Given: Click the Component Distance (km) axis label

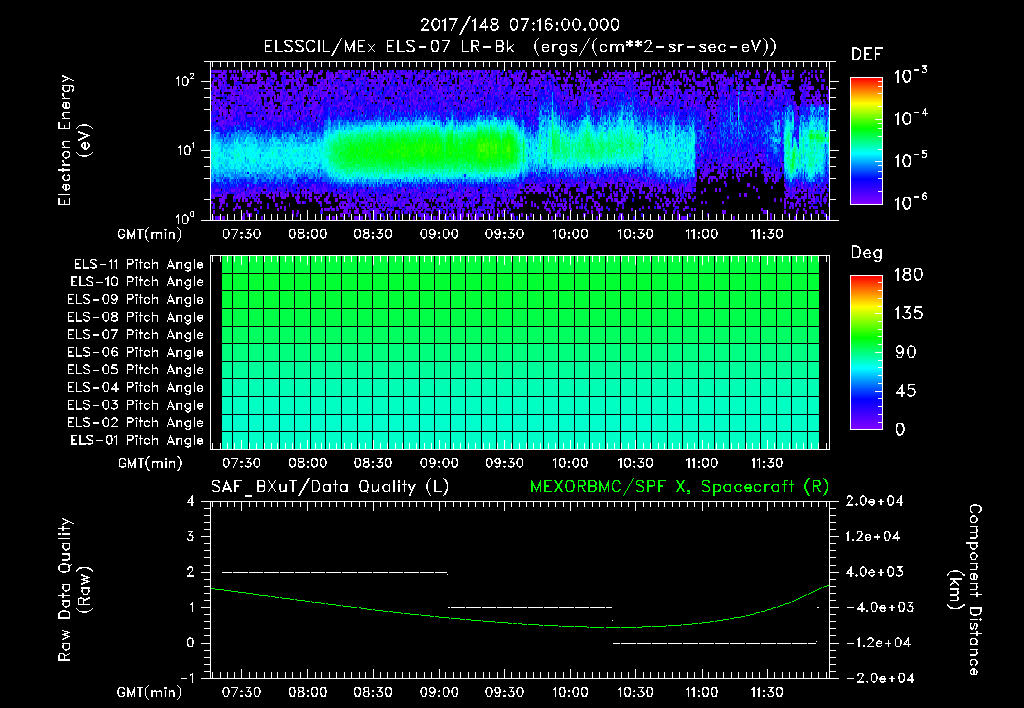Looking at the screenshot, I should click(965, 590).
